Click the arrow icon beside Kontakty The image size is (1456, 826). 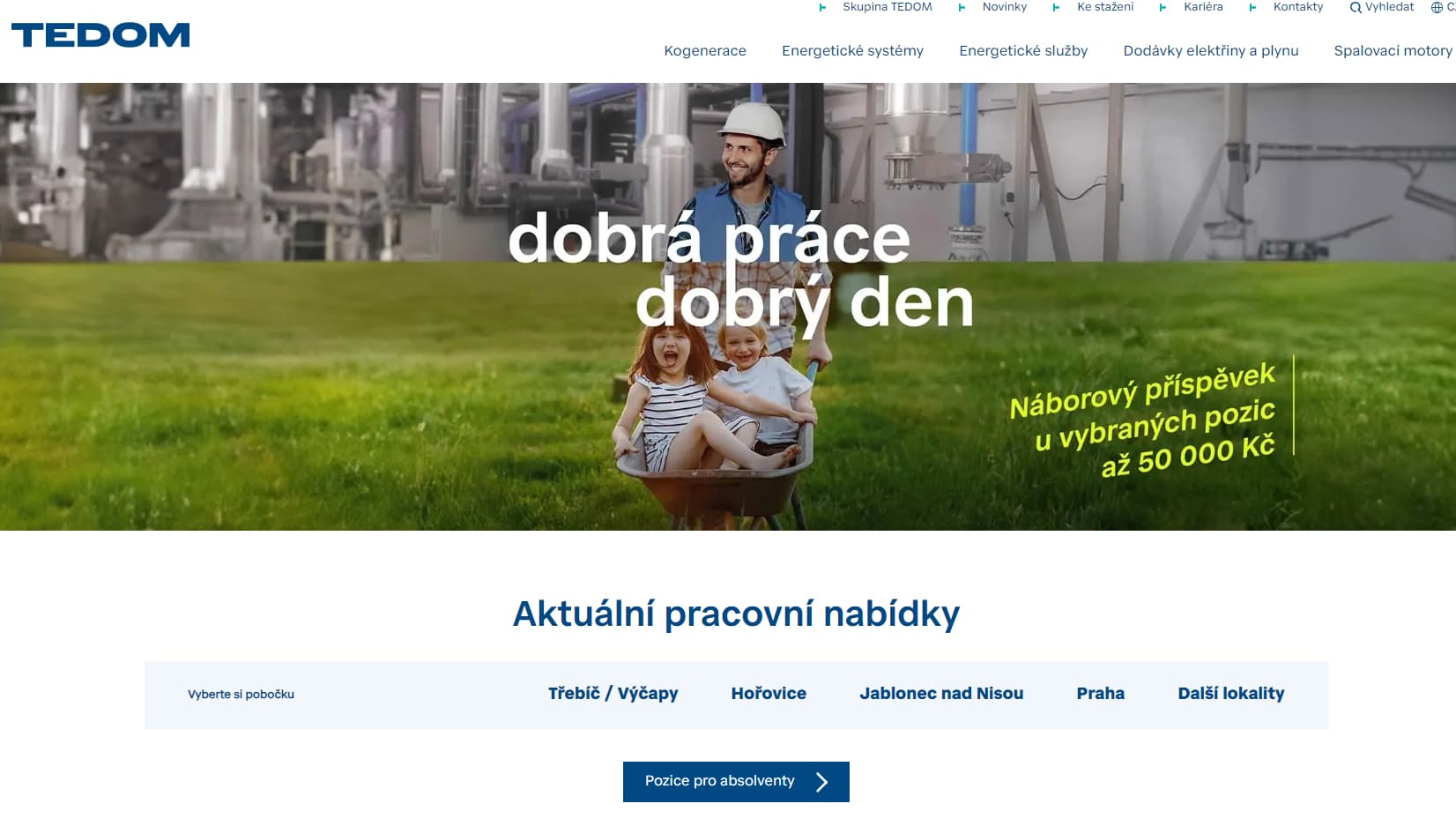point(1253,8)
